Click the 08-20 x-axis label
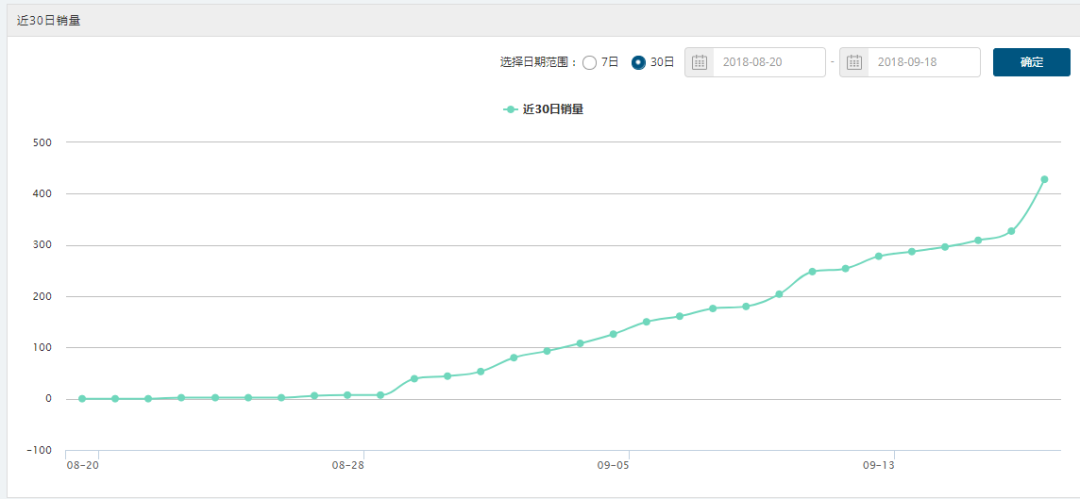 pyautogui.click(x=82, y=465)
